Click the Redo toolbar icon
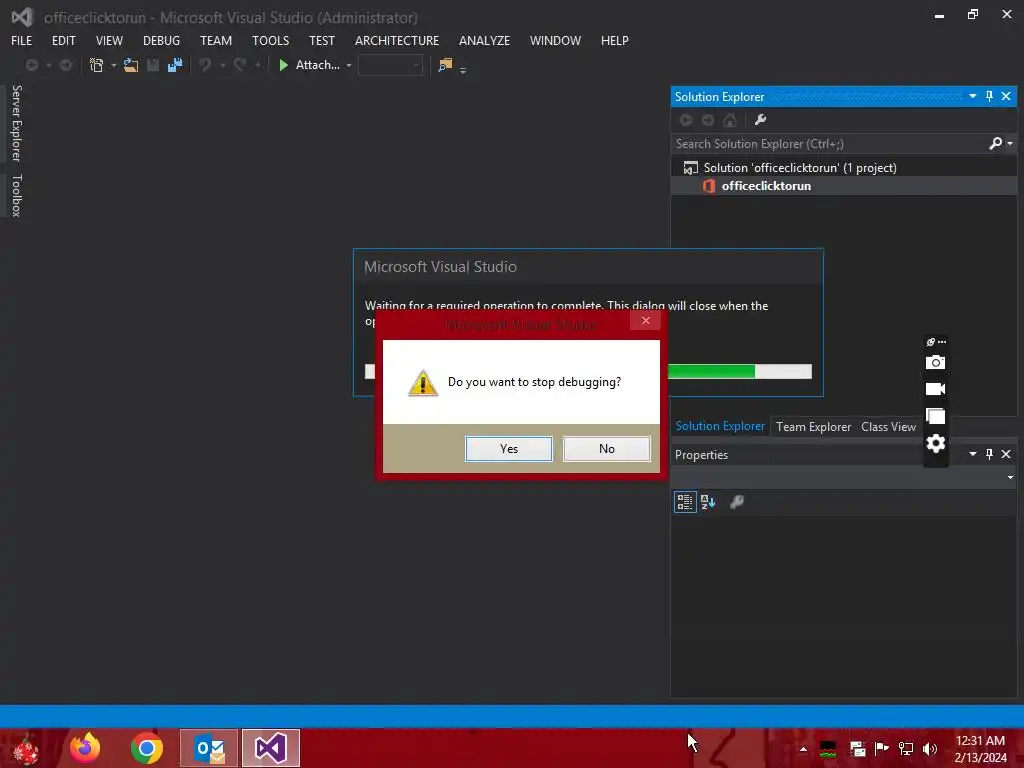The width and height of the screenshot is (1024, 768). click(240, 65)
